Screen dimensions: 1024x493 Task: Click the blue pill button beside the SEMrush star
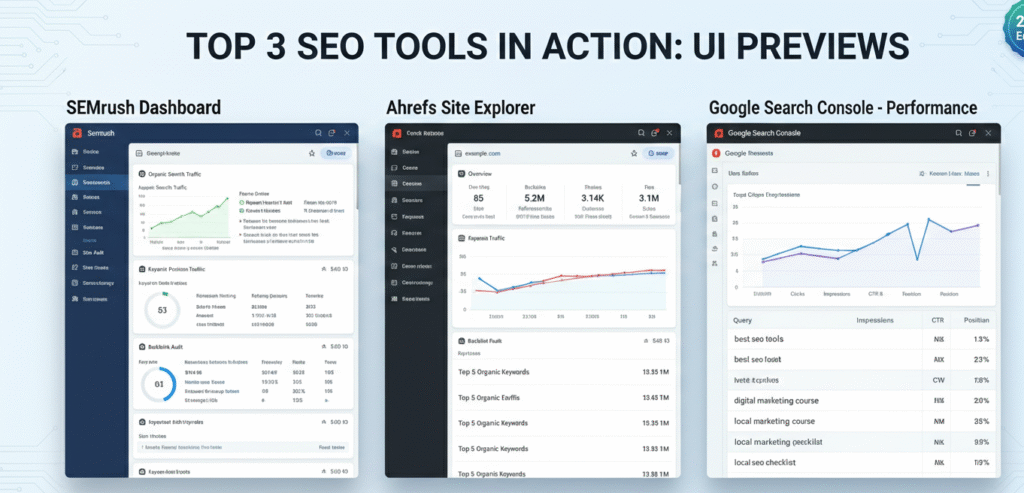coord(336,153)
